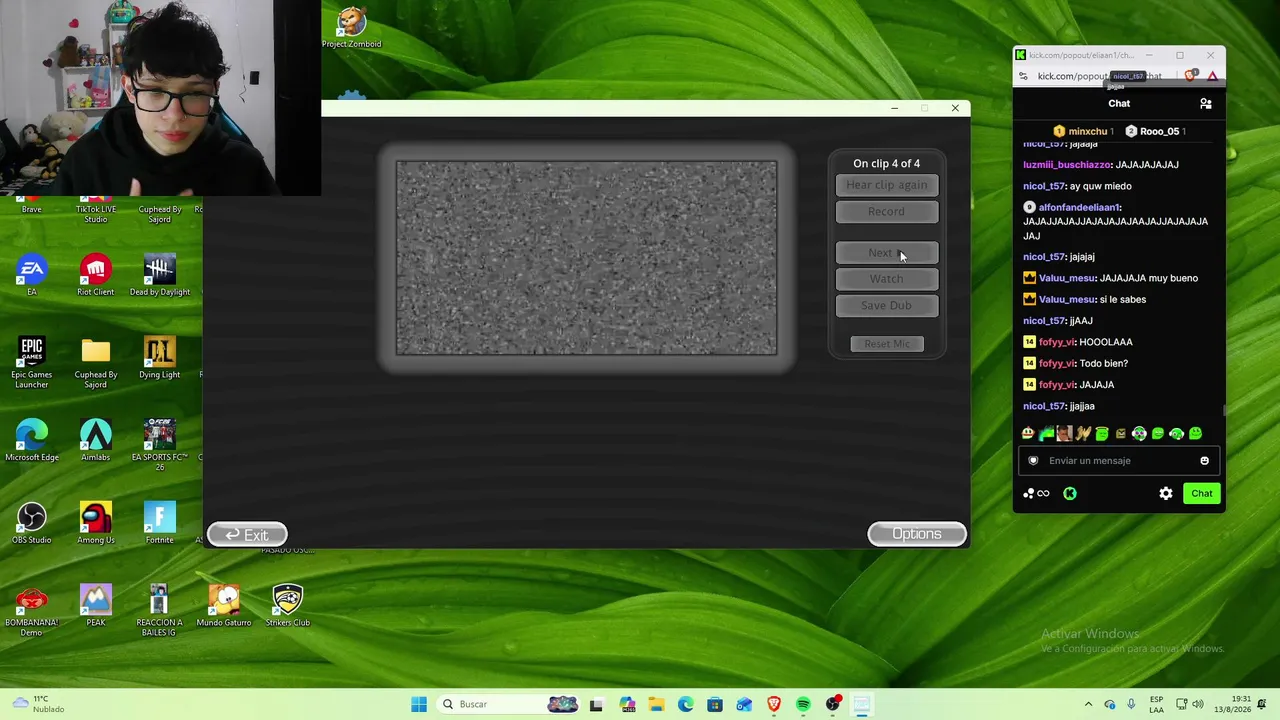Screen dimensions: 1280x720
Task: Open Brave browser from the taskbar
Action: point(773,704)
